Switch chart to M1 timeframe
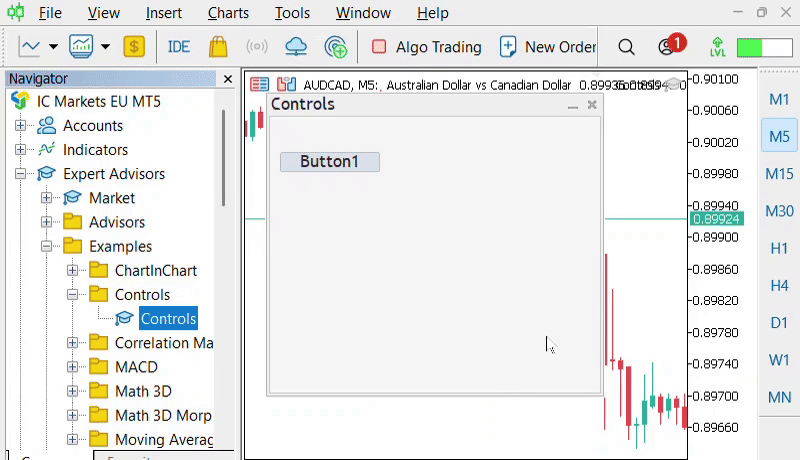The height and width of the screenshot is (460, 800). click(779, 99)
